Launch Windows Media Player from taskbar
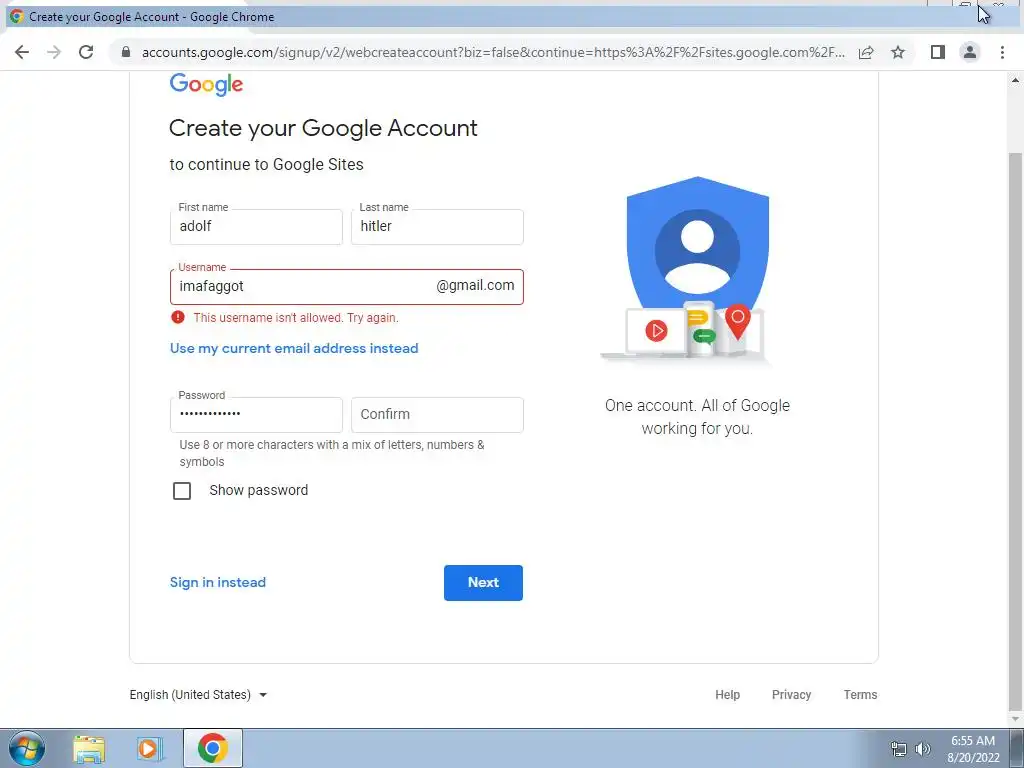Screen dimensions: 1024x768 [x=148, y=749]
